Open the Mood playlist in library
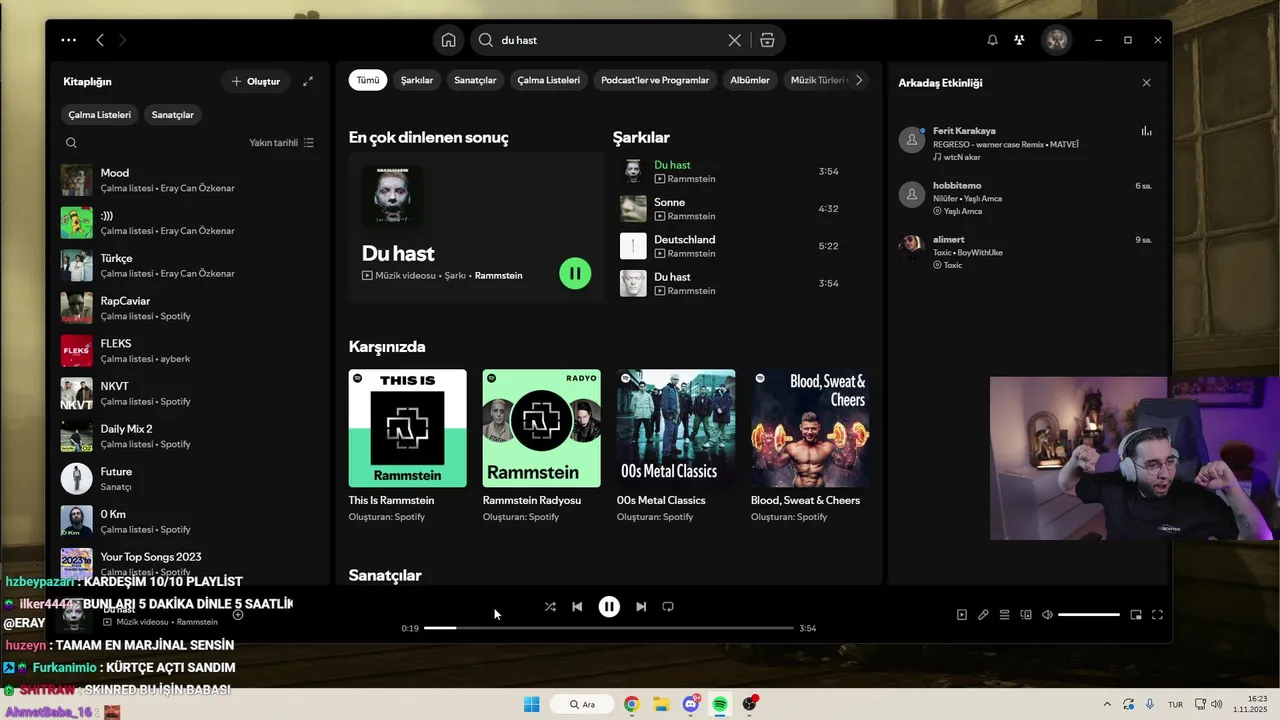1280x720 pixels. pyautogui.click(x=190, y=180)
